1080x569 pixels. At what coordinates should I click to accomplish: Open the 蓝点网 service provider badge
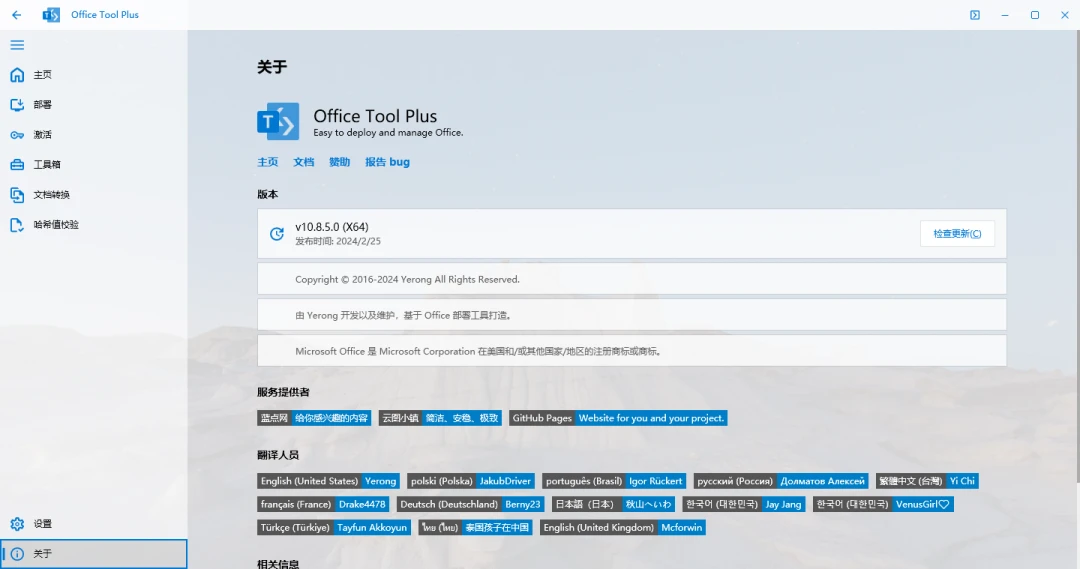tap(314, 418)
